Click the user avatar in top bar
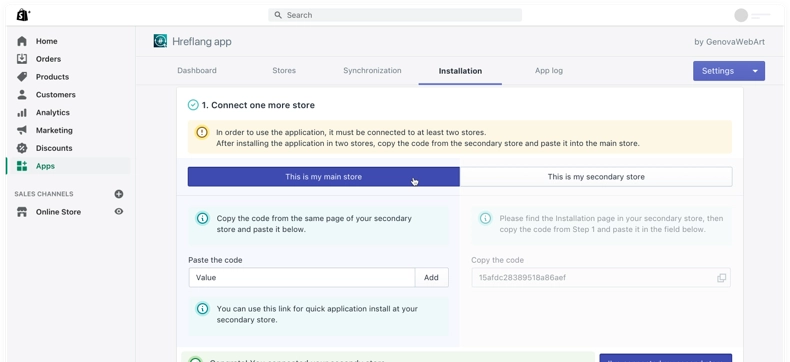Screen dimensions: 790x362 pyautogui.click(x=741, y=16)
